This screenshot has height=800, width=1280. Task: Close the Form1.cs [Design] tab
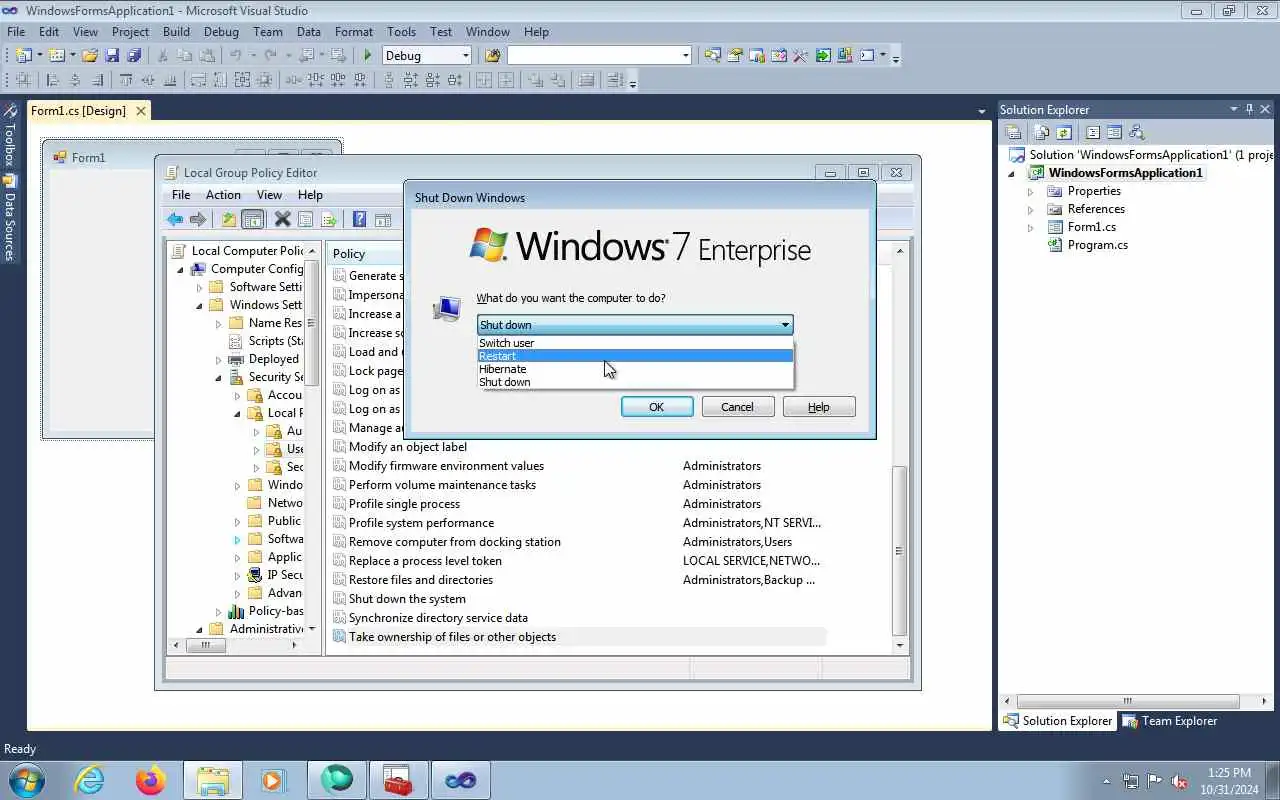coord(141,111)
